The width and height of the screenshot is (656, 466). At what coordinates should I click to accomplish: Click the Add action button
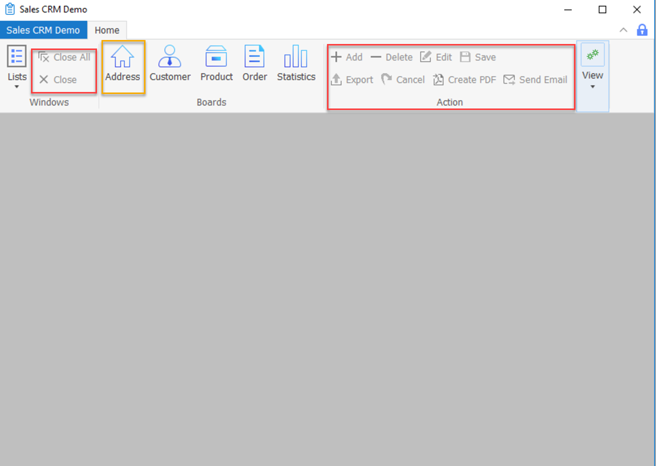(347, 58)
